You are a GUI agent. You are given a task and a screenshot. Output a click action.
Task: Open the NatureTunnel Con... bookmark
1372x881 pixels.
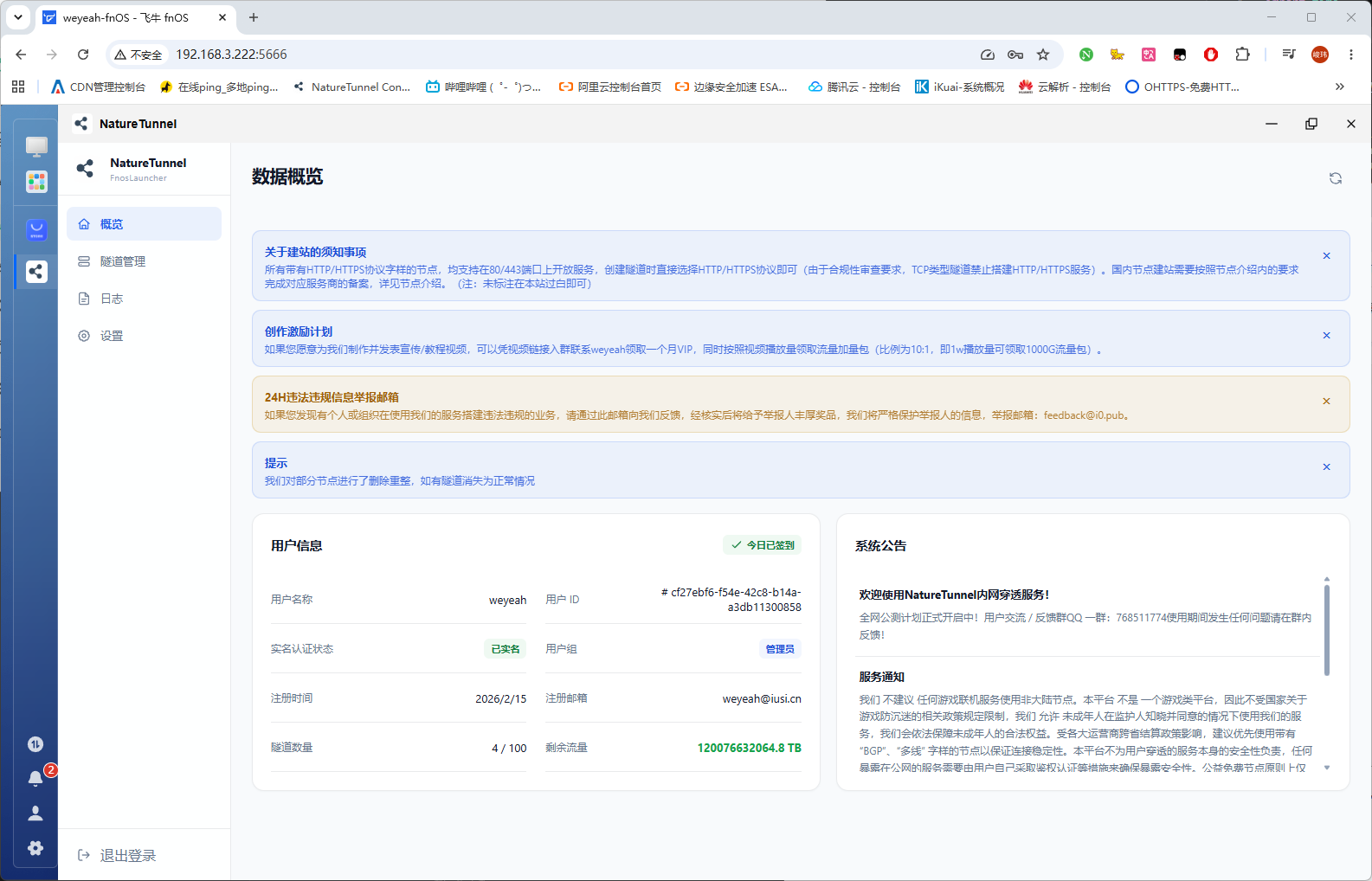click(x=351, y=87)
